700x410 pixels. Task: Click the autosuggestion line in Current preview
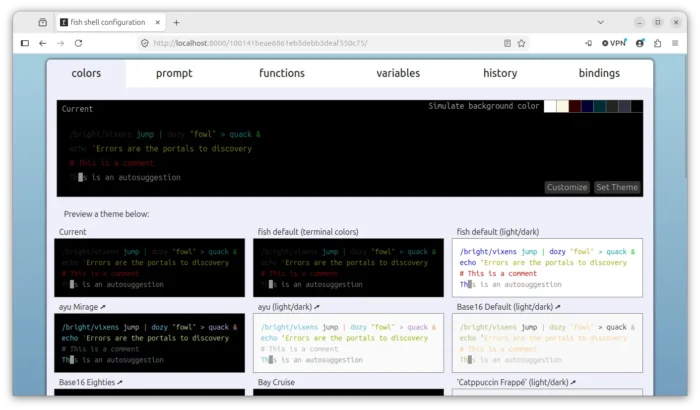[x=125, y=177]
